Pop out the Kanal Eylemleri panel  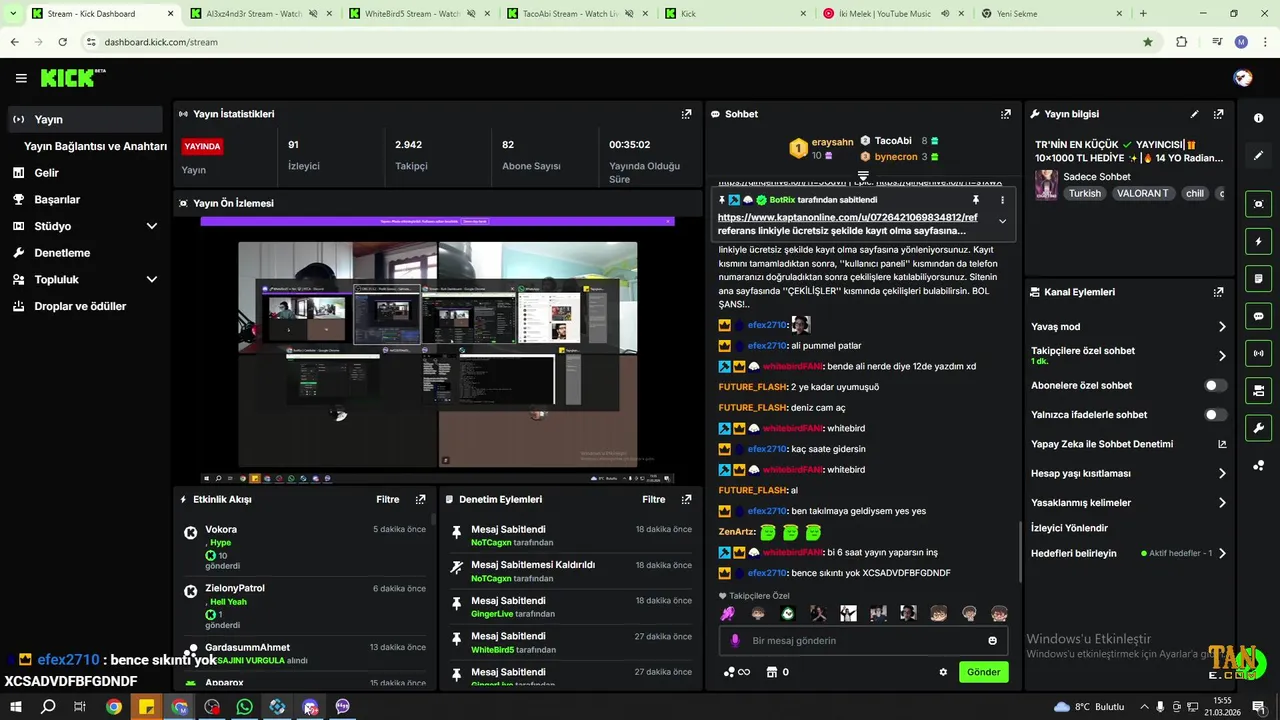coord(1218,292)
